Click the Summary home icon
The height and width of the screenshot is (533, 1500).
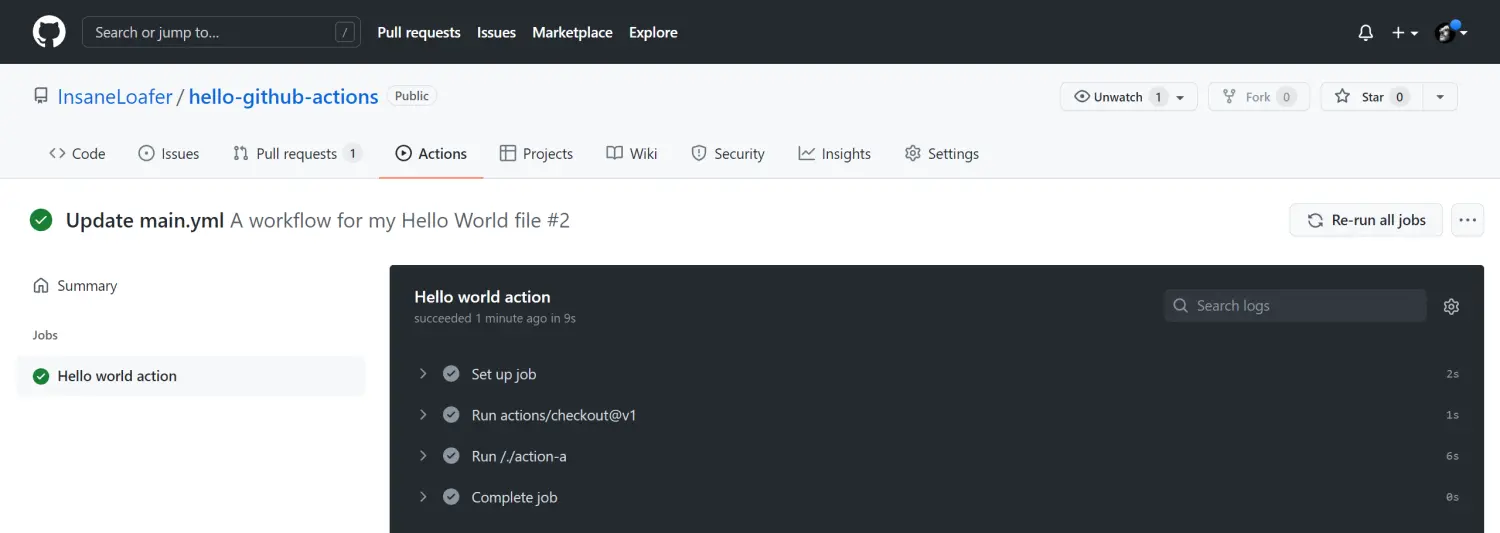tap(41, 286)
